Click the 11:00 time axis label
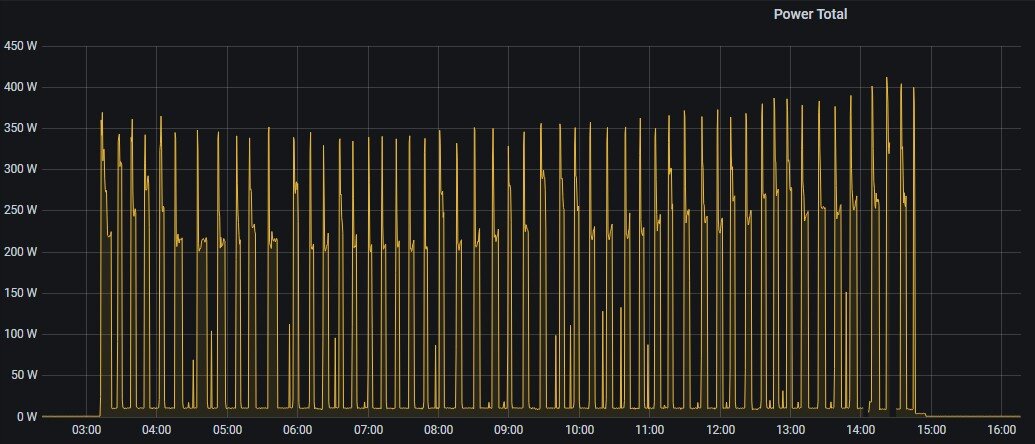Image resolution: width=1035 pixels, height=444 pixels. (650, 430)
